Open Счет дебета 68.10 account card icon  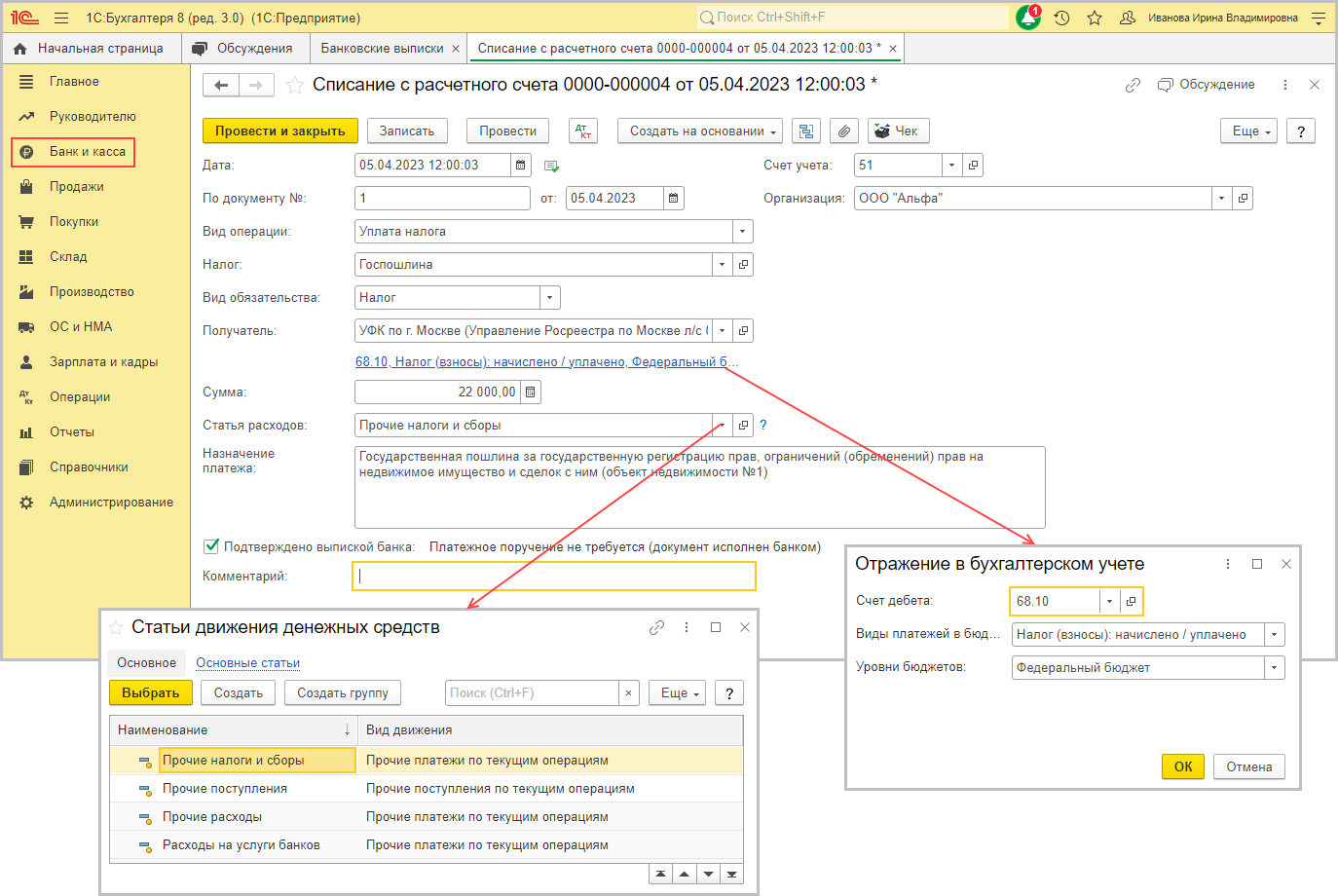(1131, 602)
